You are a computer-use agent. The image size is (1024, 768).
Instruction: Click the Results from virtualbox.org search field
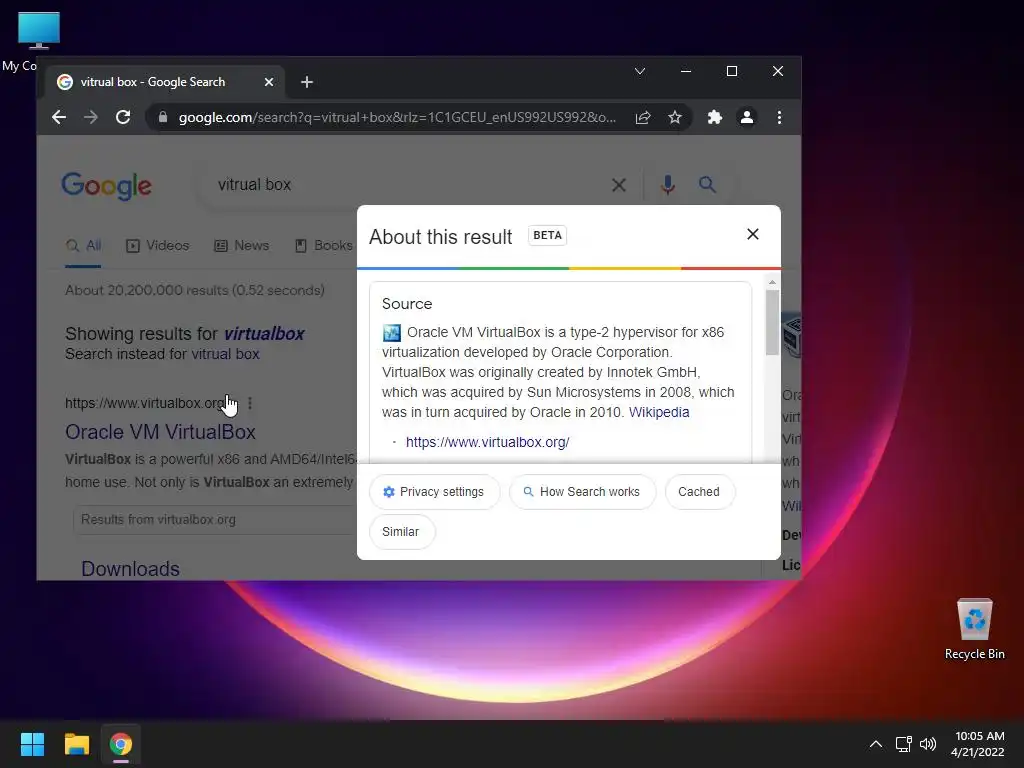click(216, 520)
